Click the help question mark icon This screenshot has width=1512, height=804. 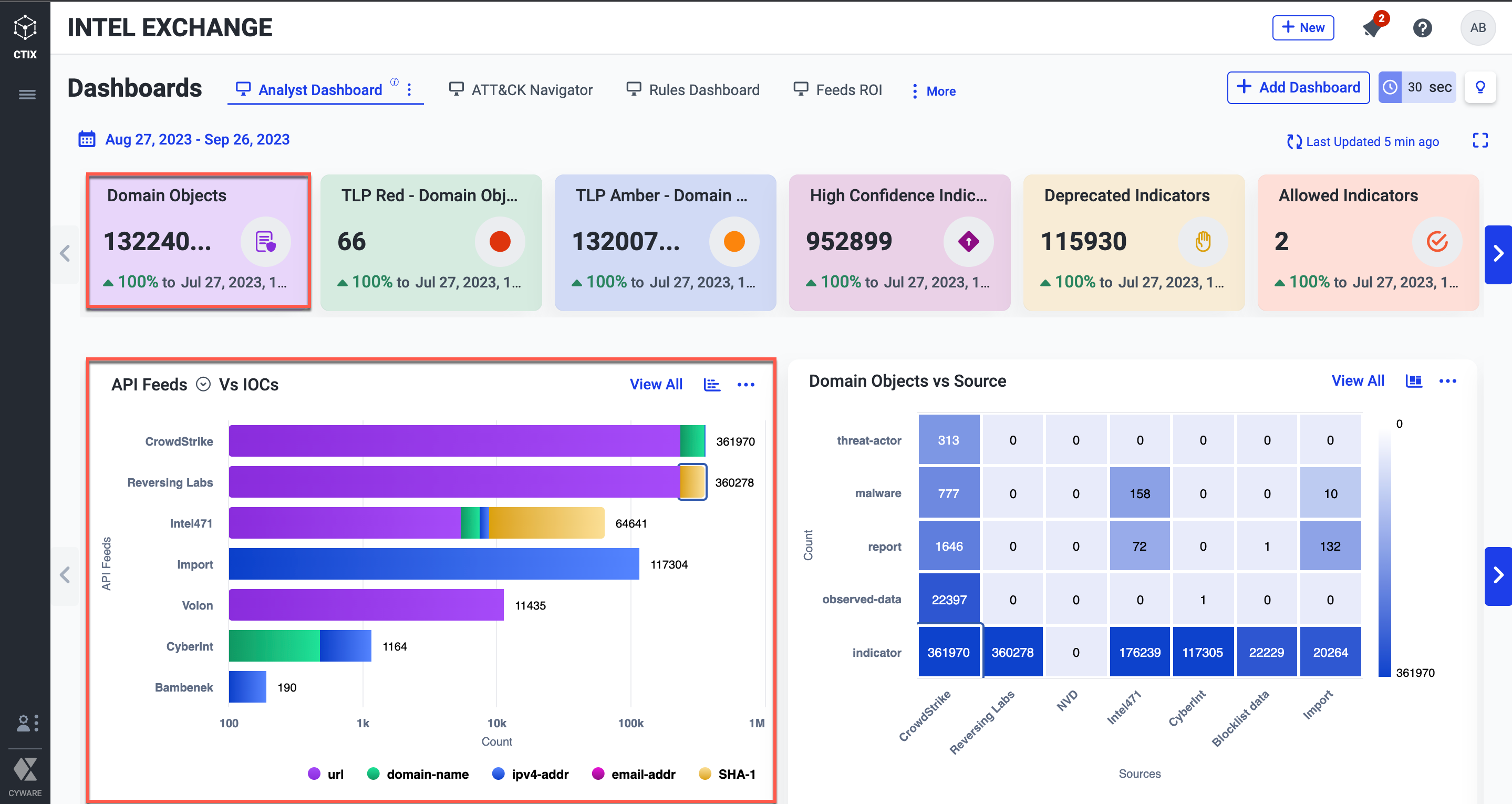point(1422,28)
